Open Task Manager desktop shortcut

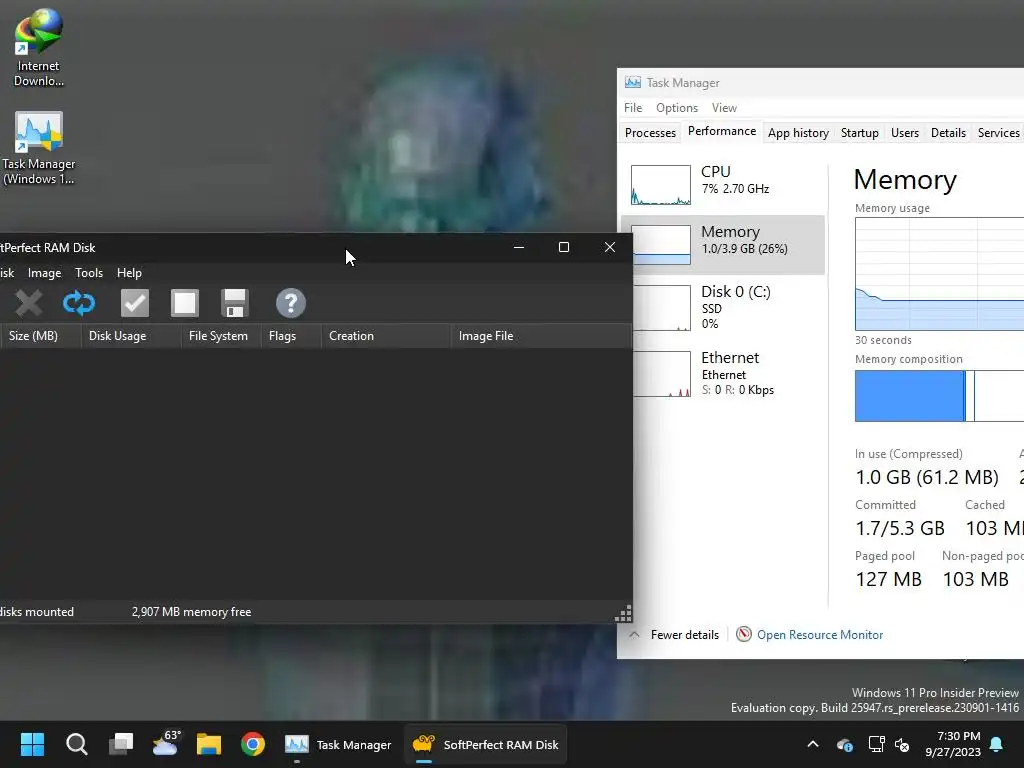tap(39, 148)
